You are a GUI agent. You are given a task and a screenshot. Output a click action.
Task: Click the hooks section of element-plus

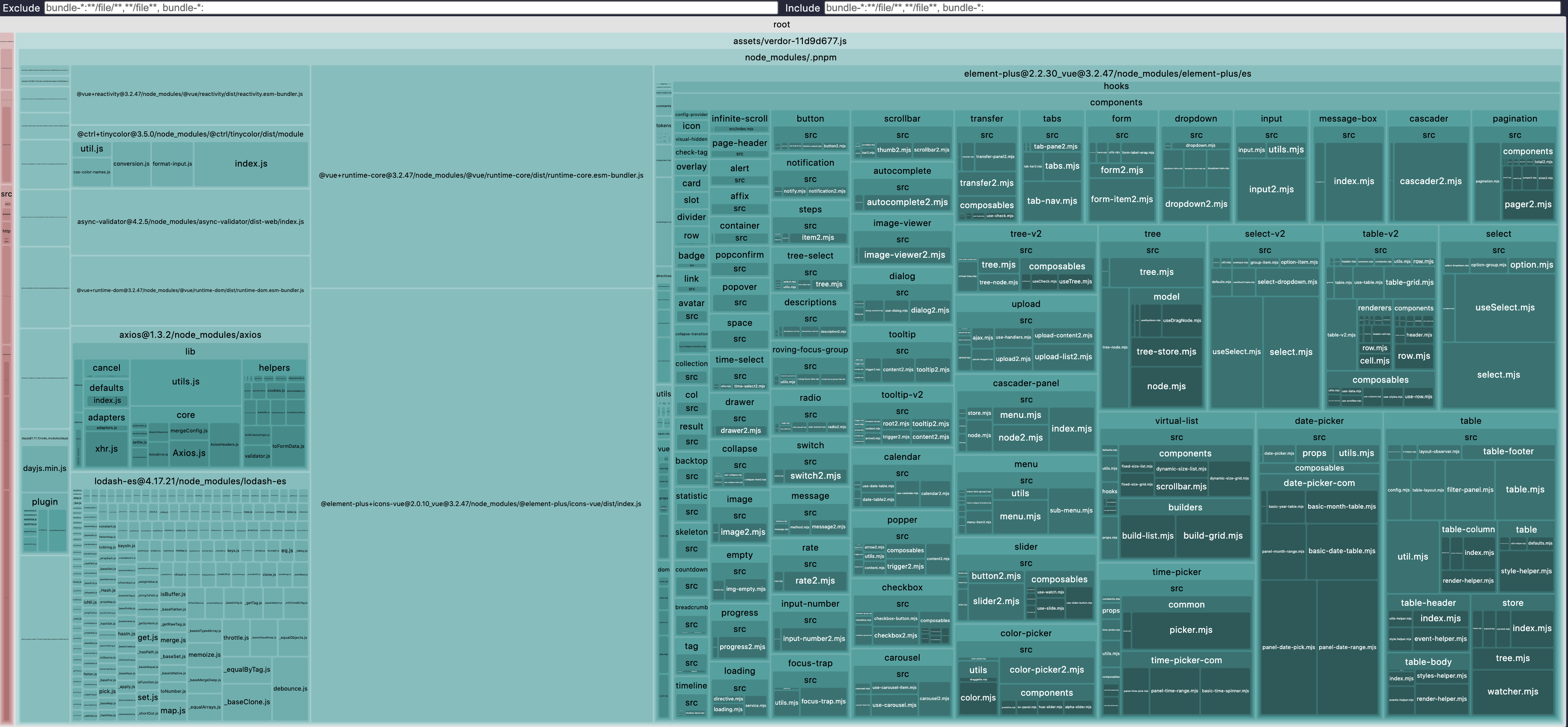pos(1116,86)
